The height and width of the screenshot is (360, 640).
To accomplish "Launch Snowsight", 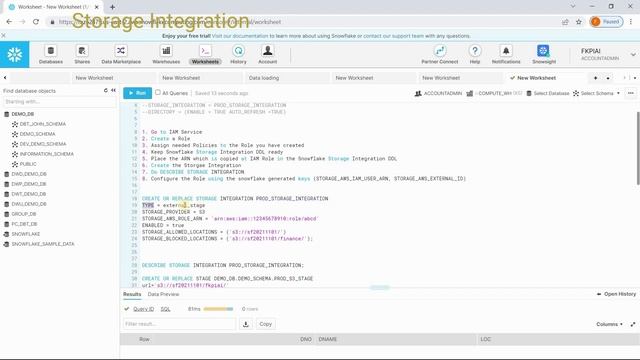I will click(x=544, y=55).
